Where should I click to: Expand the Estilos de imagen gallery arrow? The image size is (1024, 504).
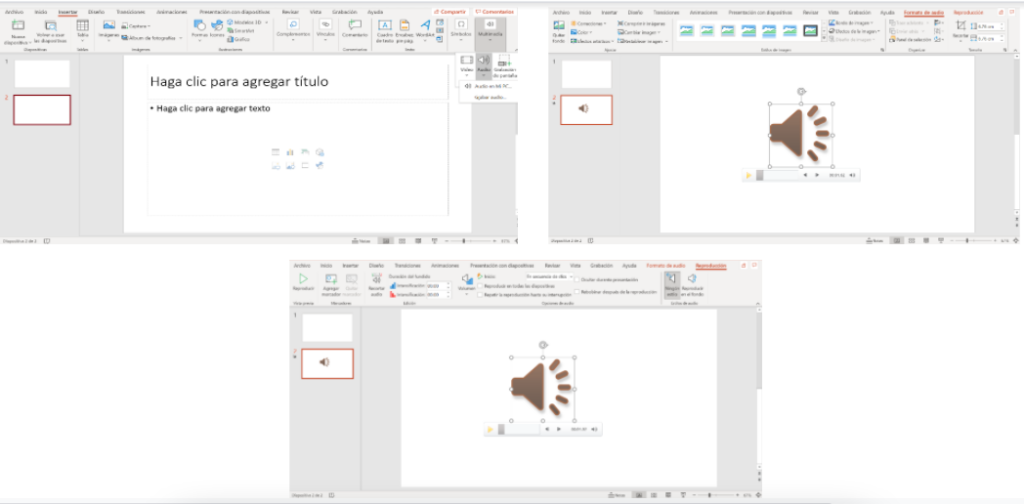point(824,40)
